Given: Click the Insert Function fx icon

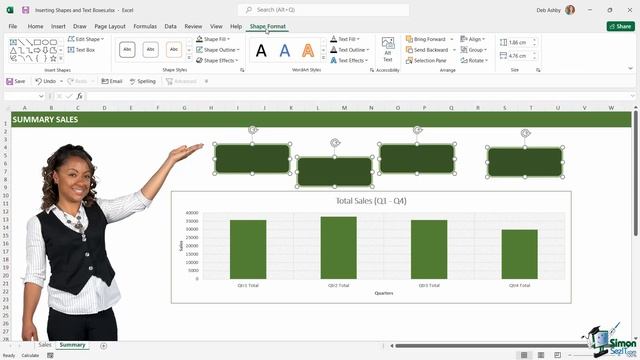Looking at the screenshot, I should 80,96.
